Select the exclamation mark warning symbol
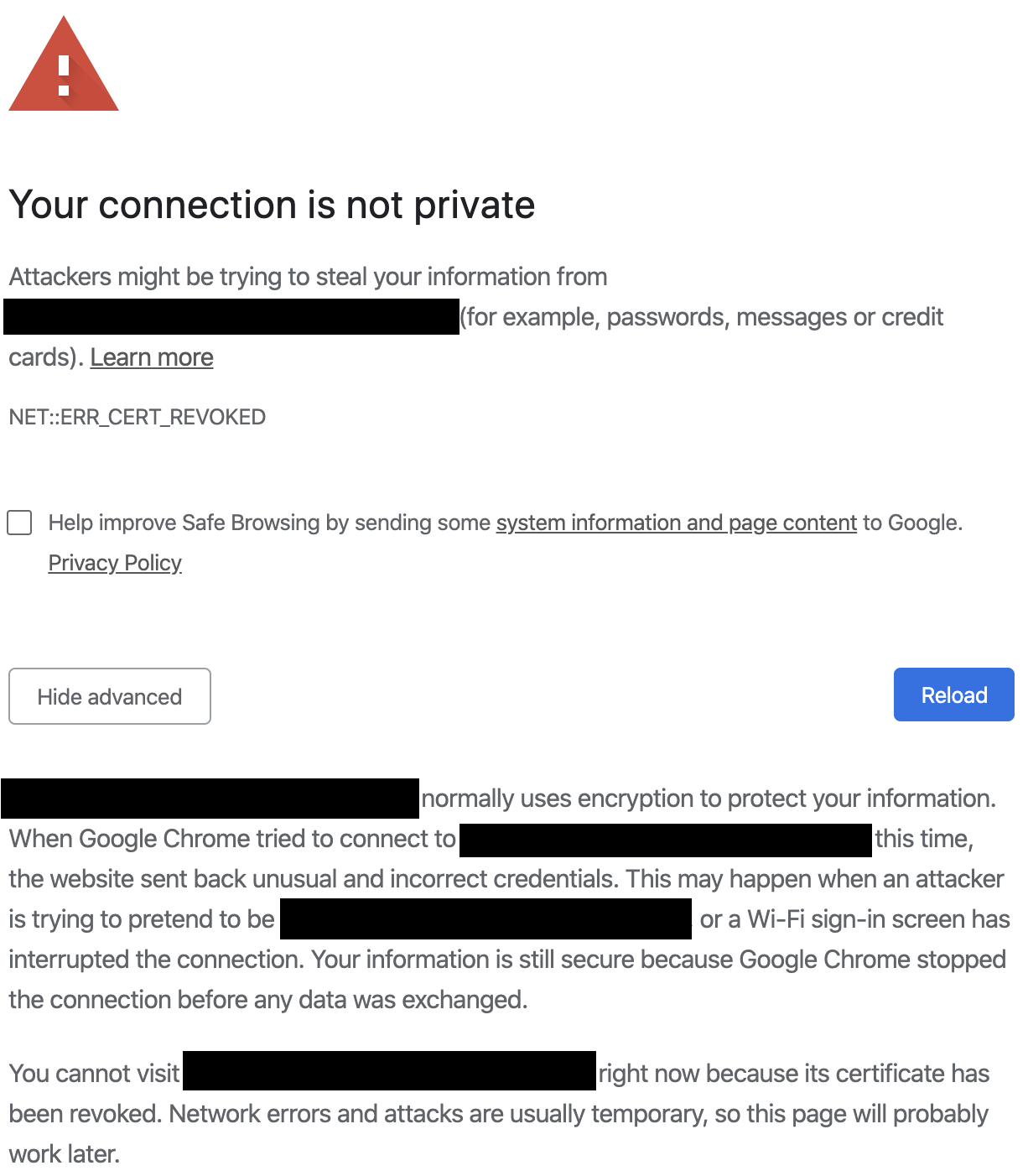Viewport: 1028px width, 1176px height. point(63,71)
